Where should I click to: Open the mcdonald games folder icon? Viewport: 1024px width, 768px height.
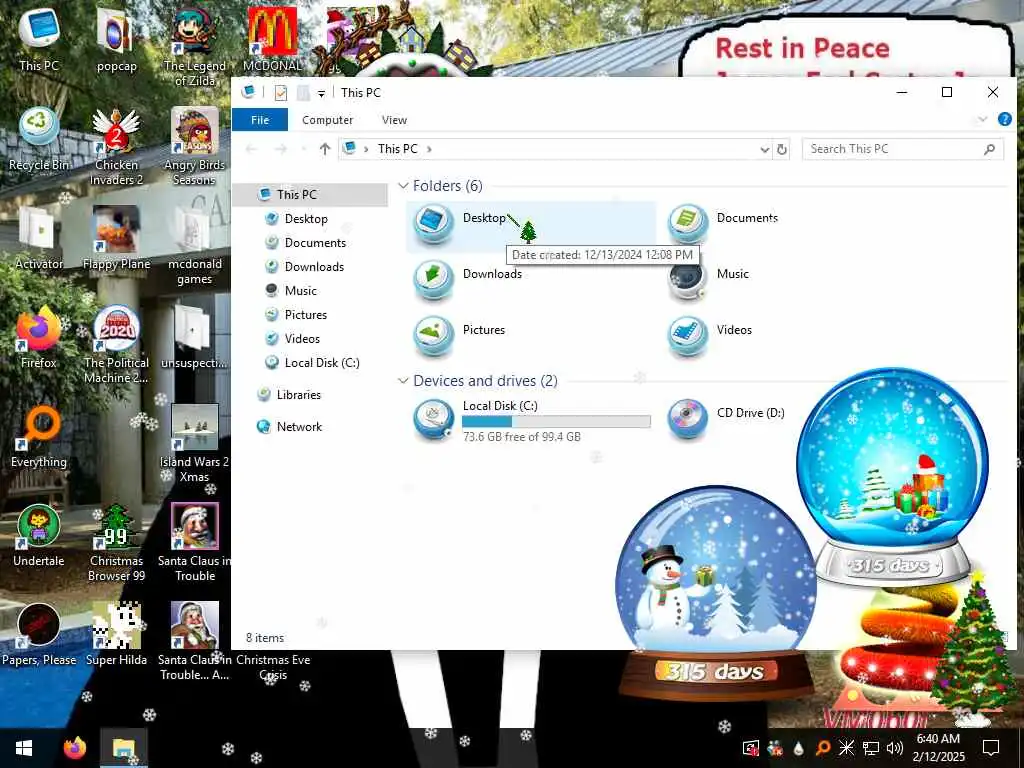pyautogui.click(x=195, y=246)
